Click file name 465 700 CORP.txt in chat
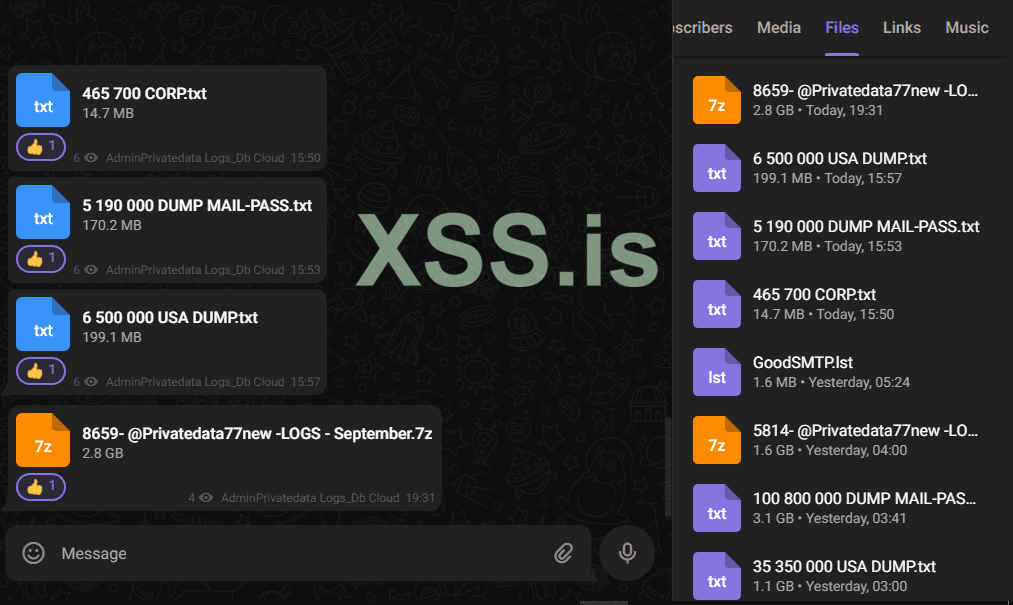The width and height of the screenshot is (1013, 605). (x=144, y=93)
